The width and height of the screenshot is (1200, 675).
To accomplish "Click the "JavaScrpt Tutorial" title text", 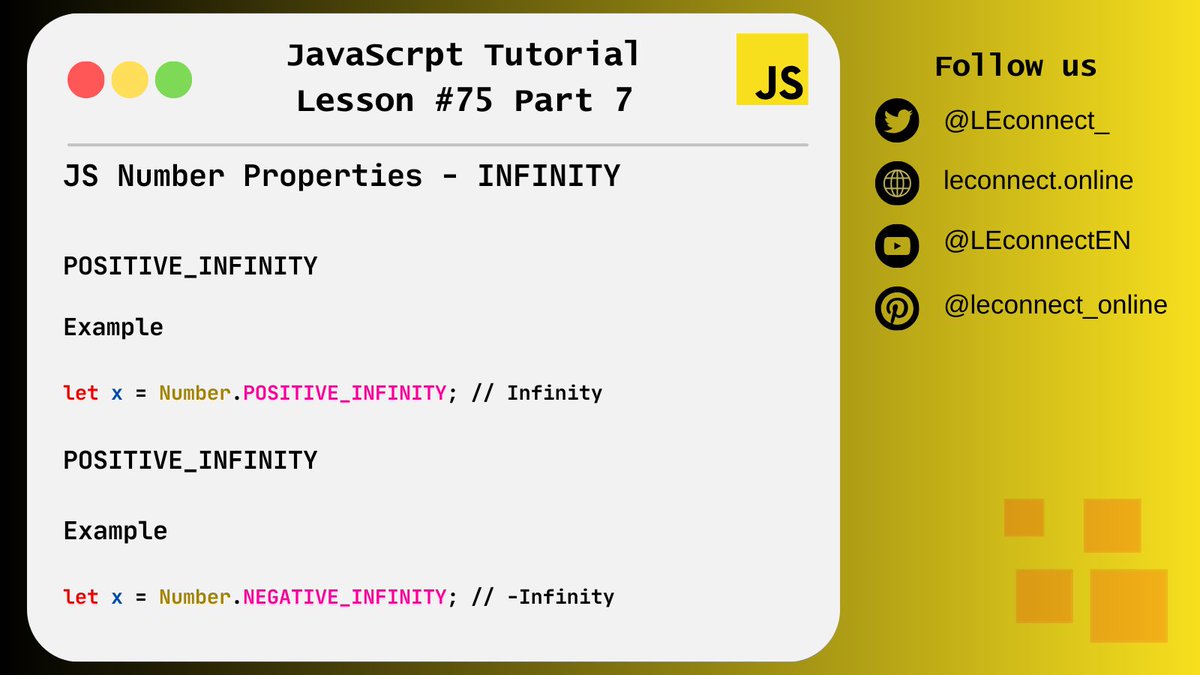I will click(463, 54).
